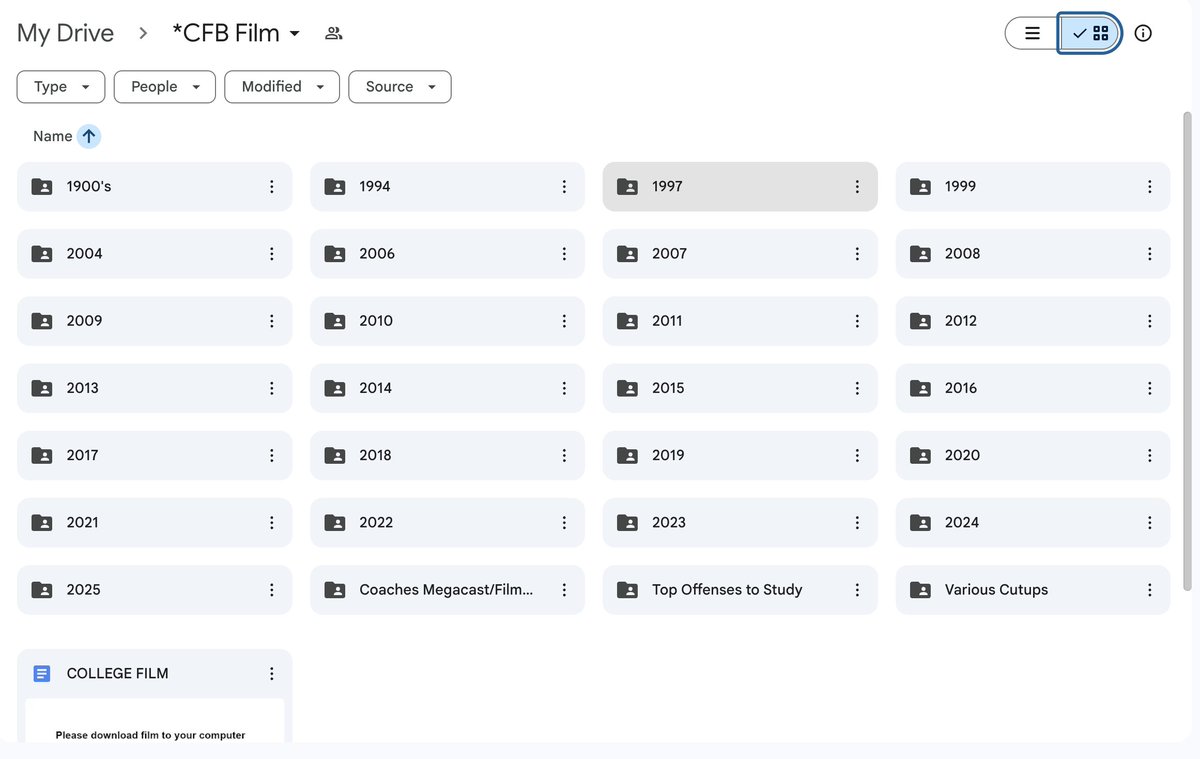Image resolution: width=1200 pixels, height=759 pixels.
Task: Select the highlighted 1997 folder name
Action: click(x=667, y=187)
